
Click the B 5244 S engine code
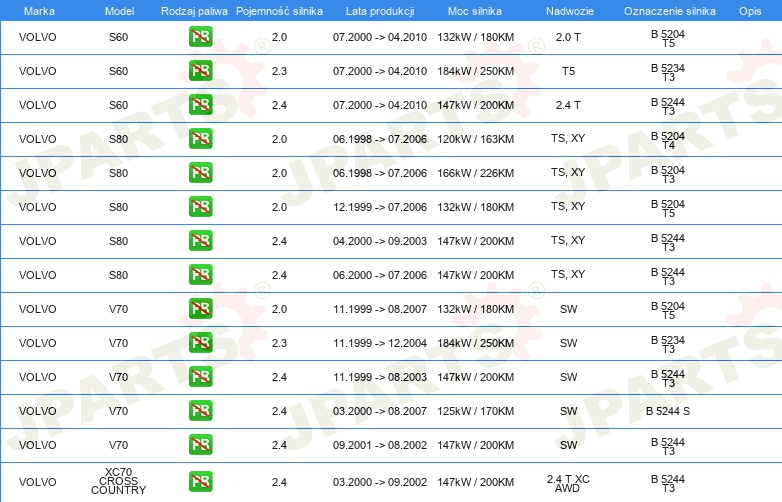click(668, 411)
